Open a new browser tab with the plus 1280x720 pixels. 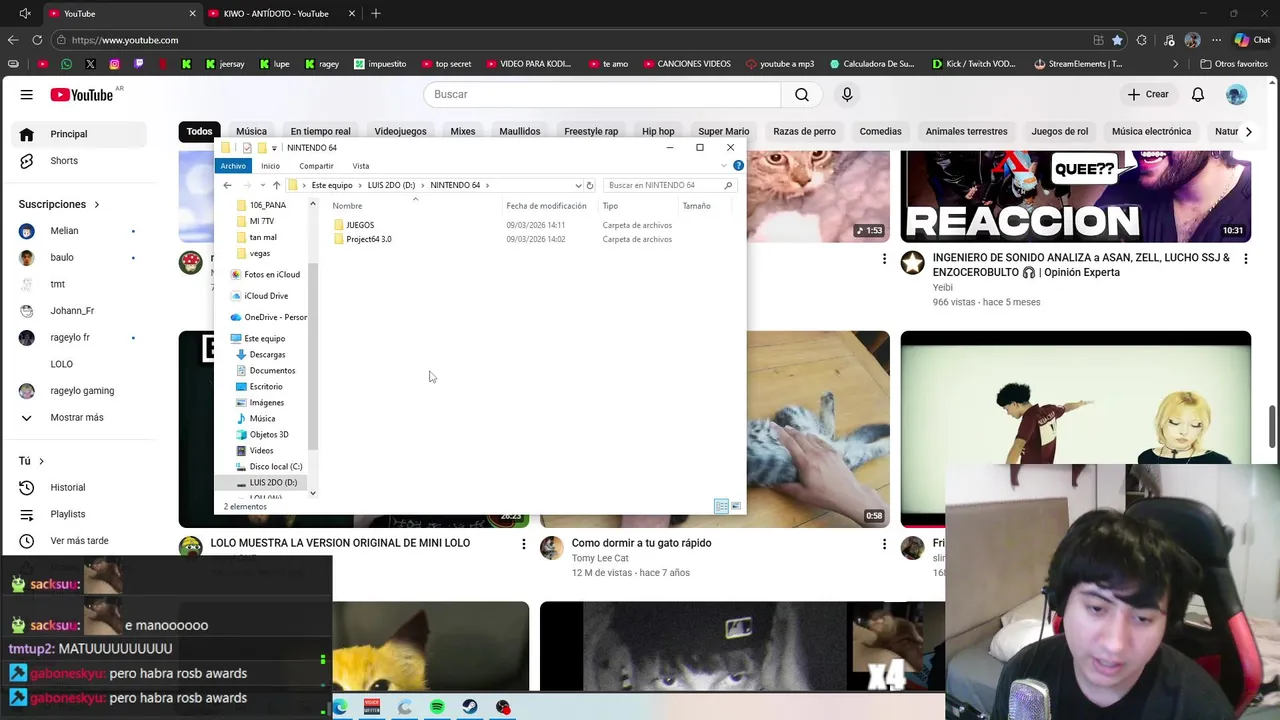[x=376, y=14]
